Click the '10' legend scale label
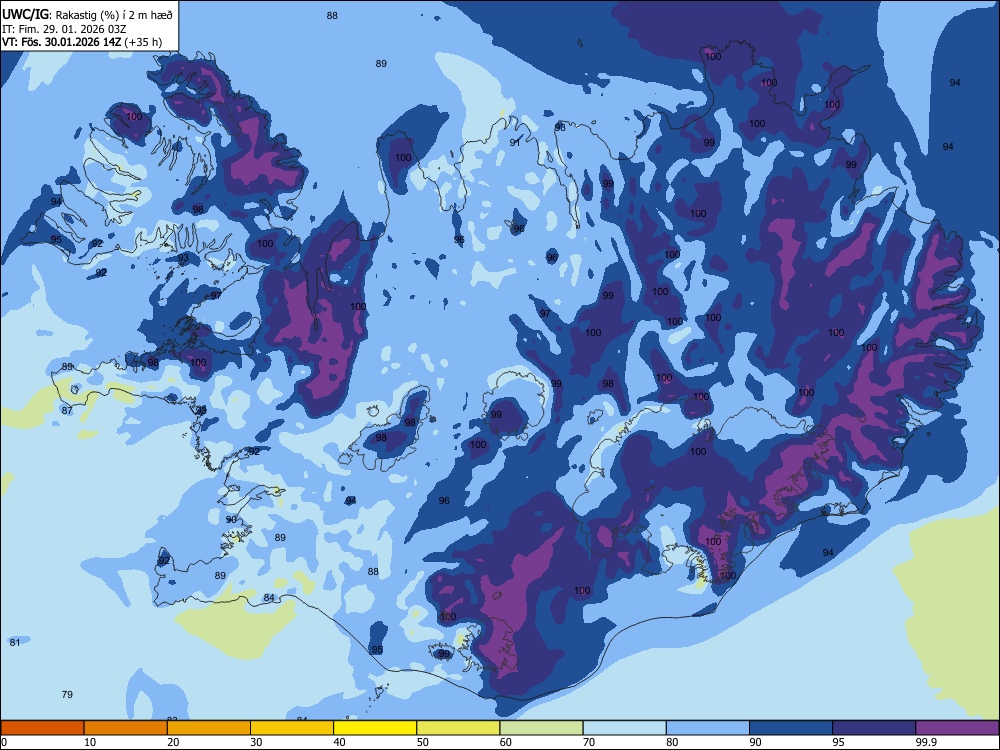The height and width of the screenshot is (750, 1000). pos(90,742)
